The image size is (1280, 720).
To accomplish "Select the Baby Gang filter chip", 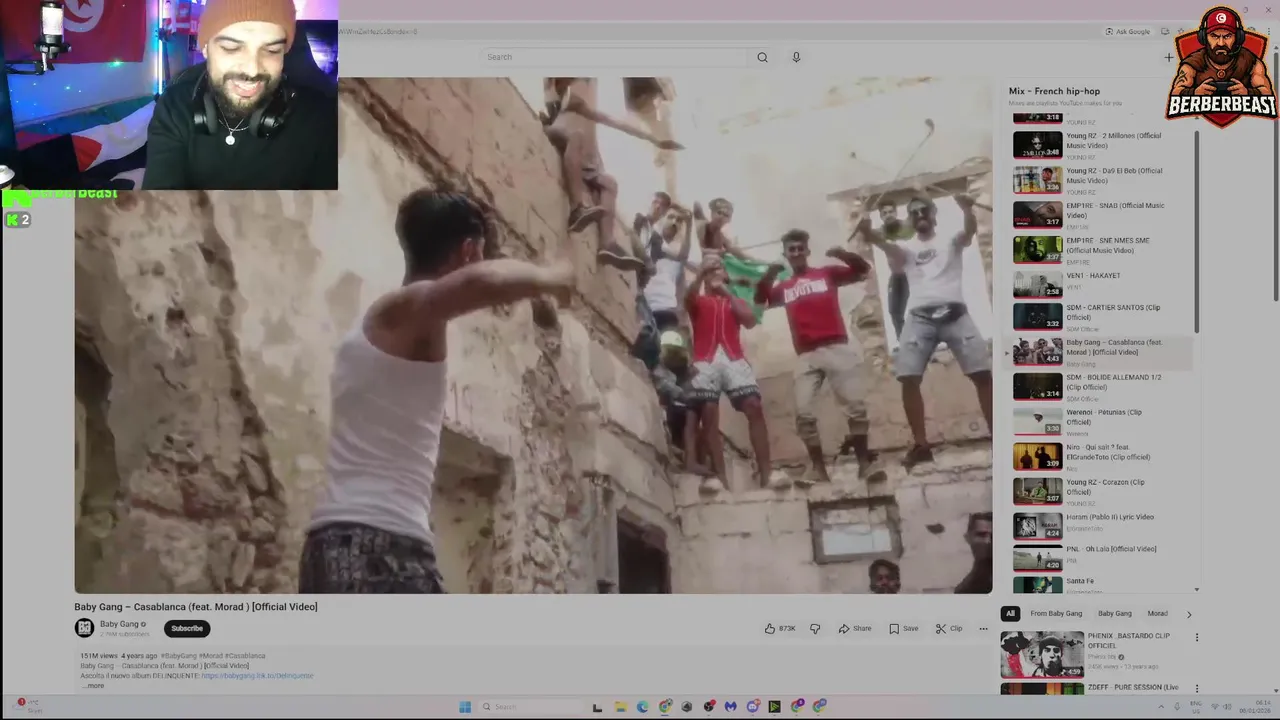I will click(1115, 613).
